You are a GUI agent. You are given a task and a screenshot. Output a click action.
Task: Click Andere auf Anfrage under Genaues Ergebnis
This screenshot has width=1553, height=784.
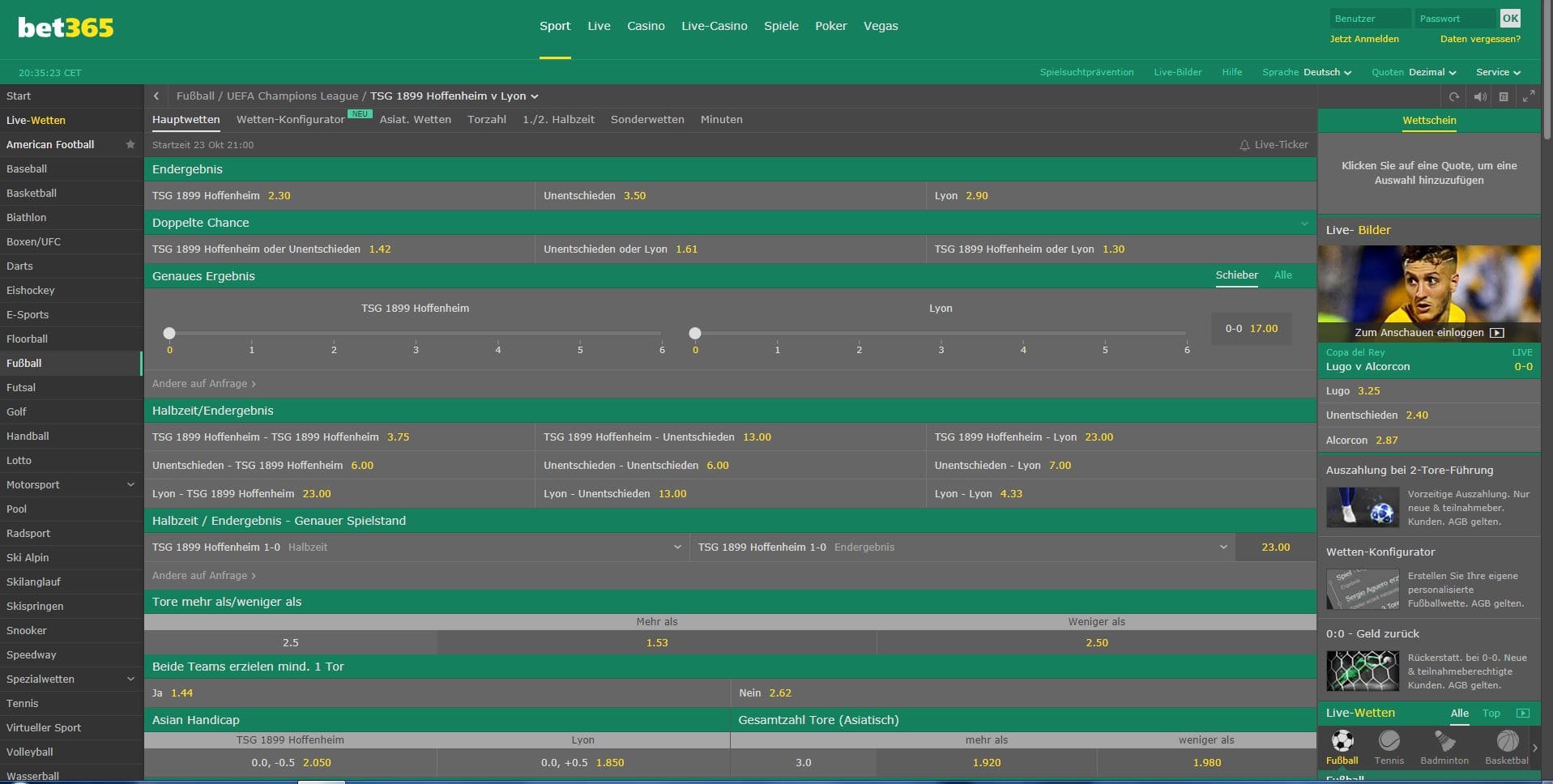point(203,384)
